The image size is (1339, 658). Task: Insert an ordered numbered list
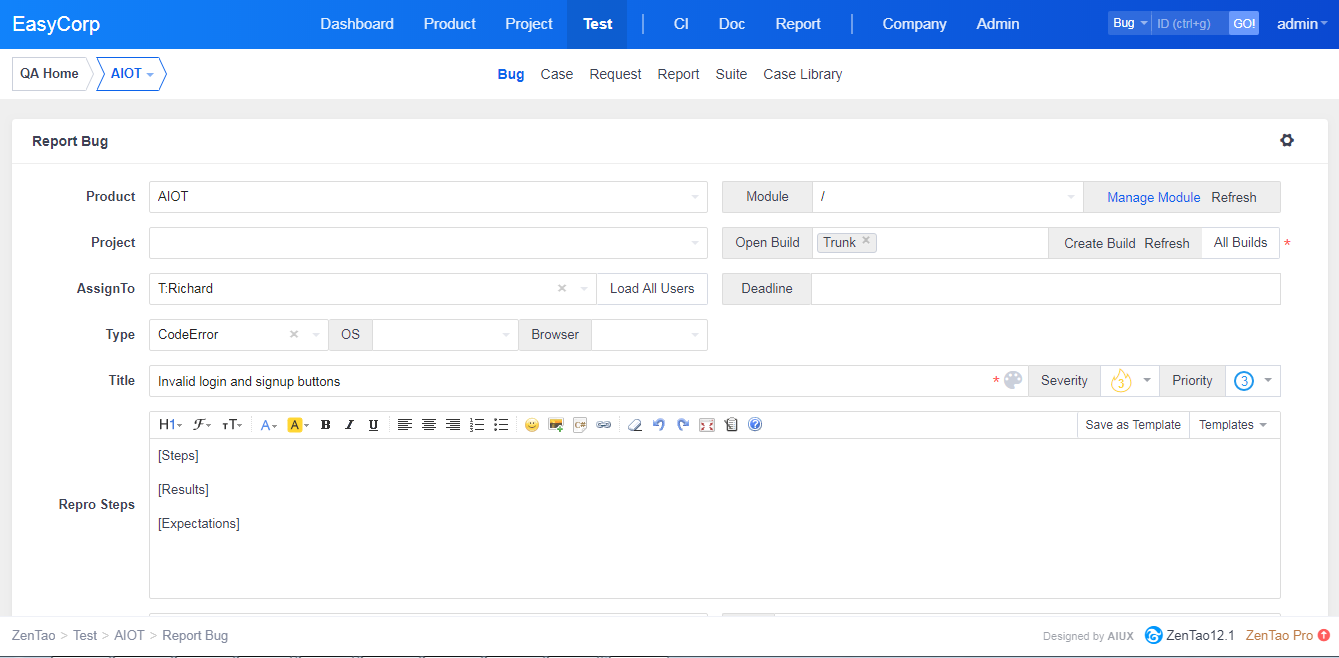point(477,425)
